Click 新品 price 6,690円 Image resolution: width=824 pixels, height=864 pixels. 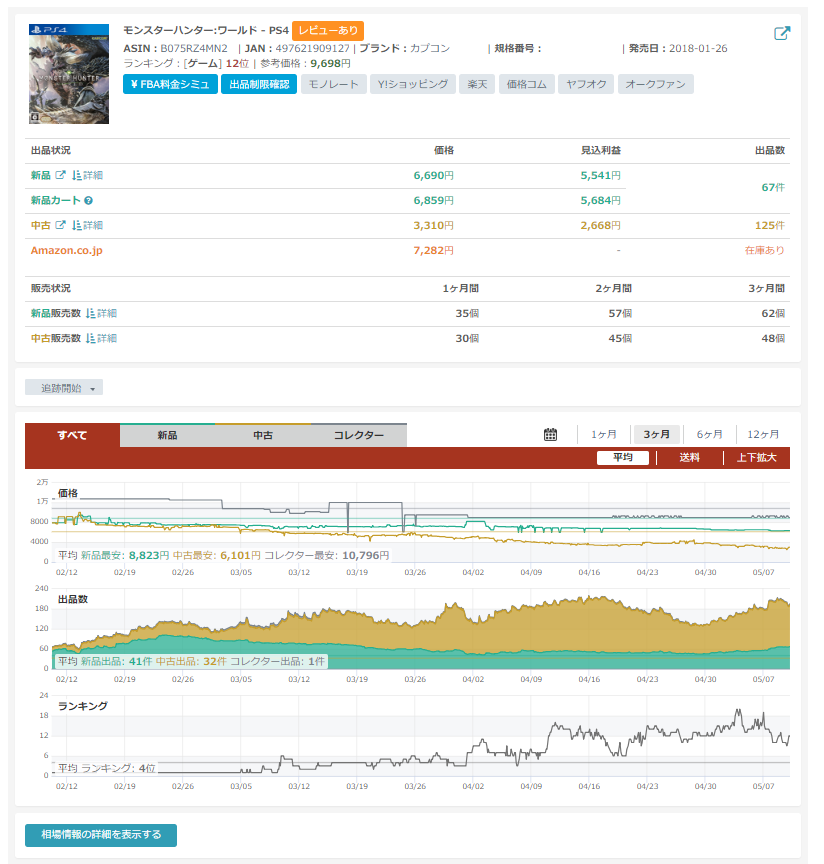tap(434, 175)
